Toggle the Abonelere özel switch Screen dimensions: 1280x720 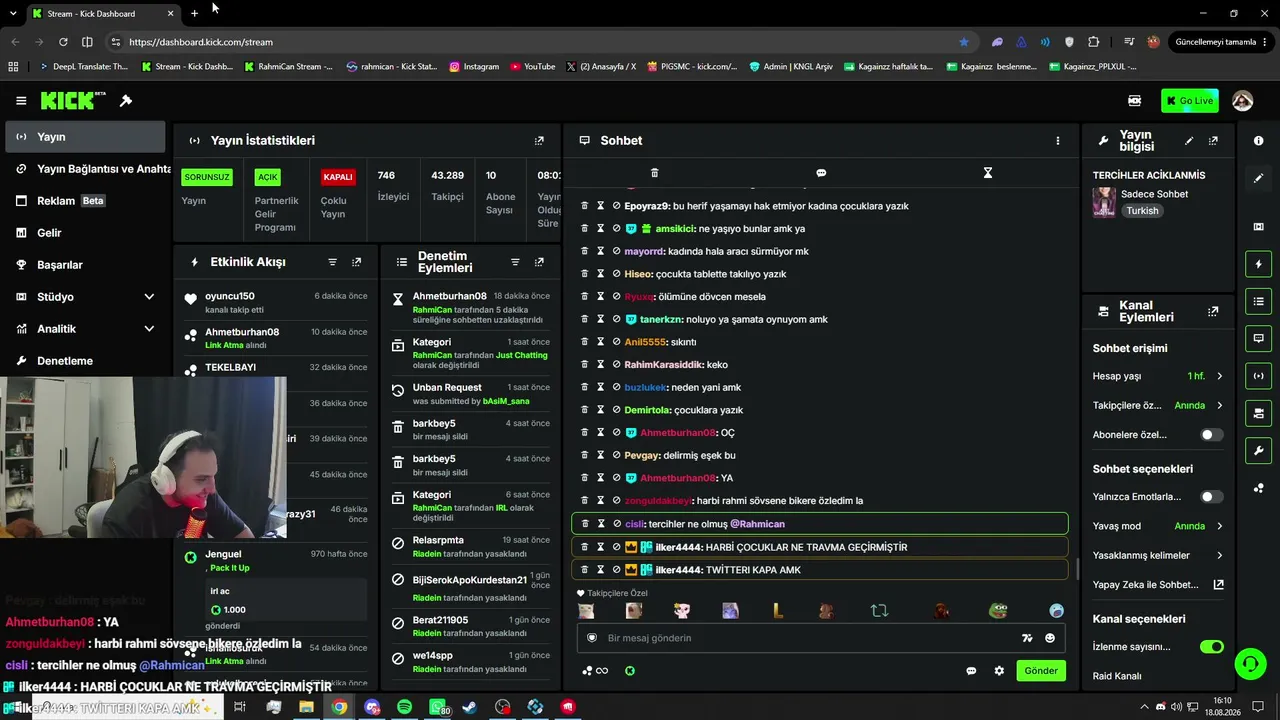(1211, 435)
